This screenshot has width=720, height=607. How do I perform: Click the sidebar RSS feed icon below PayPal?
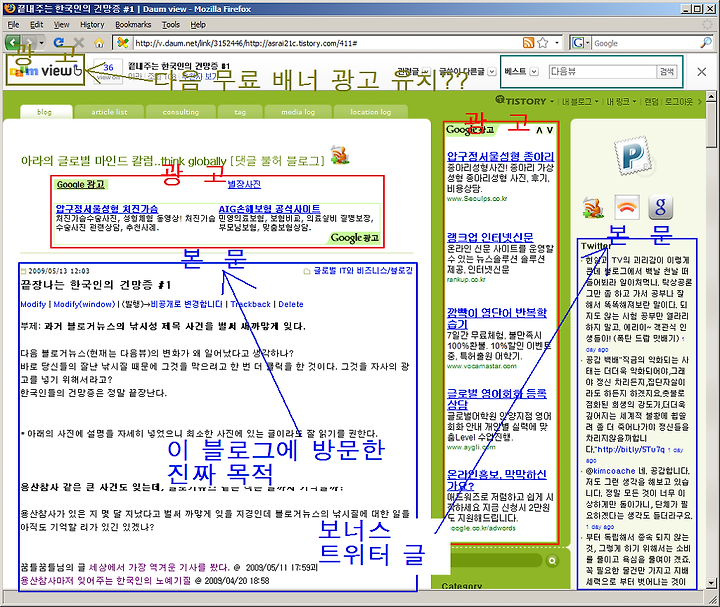pos(593,208)
